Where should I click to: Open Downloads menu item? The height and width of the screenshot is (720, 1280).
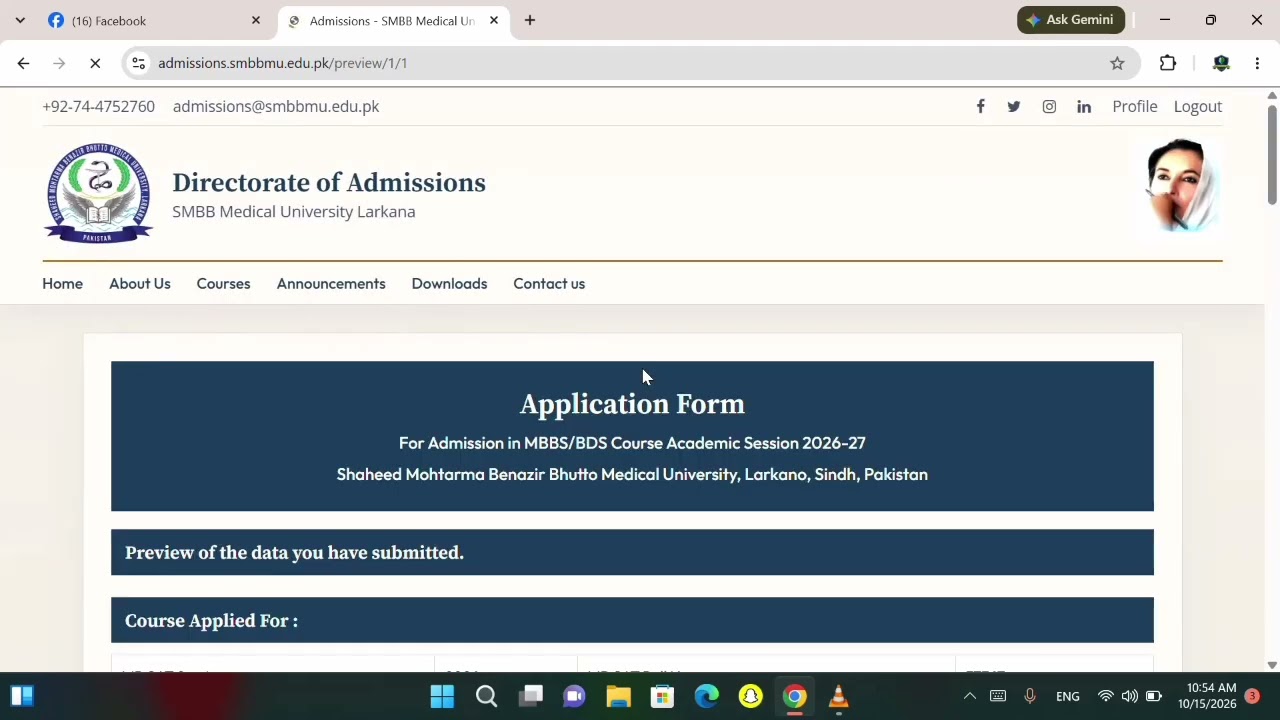point(449,284)
